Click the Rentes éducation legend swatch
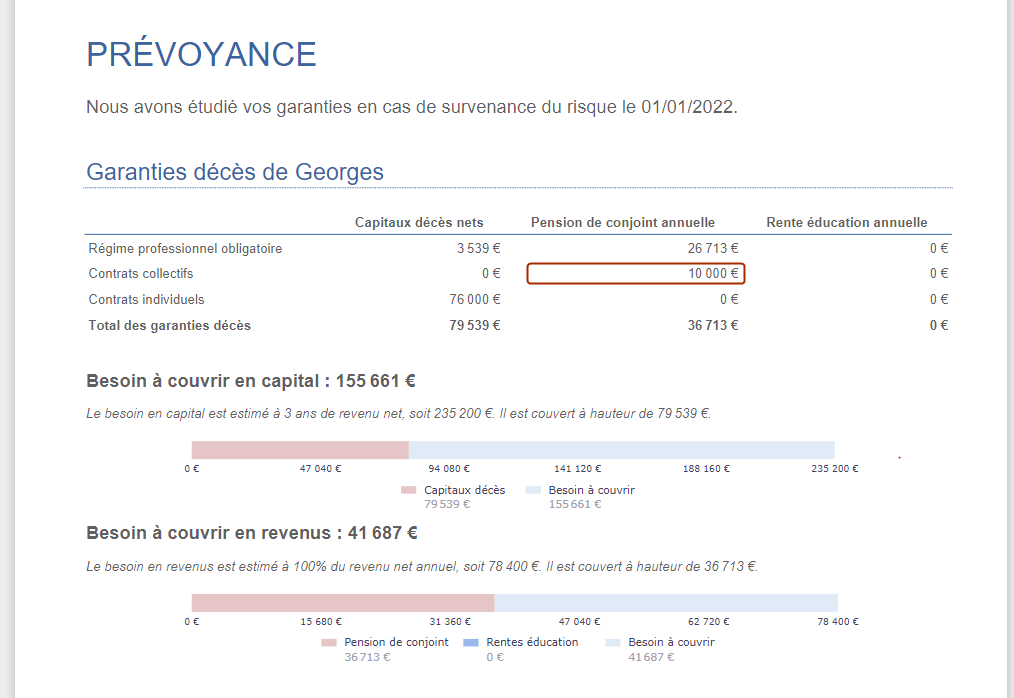1014x698 pixels. click(x=471, y=642)
